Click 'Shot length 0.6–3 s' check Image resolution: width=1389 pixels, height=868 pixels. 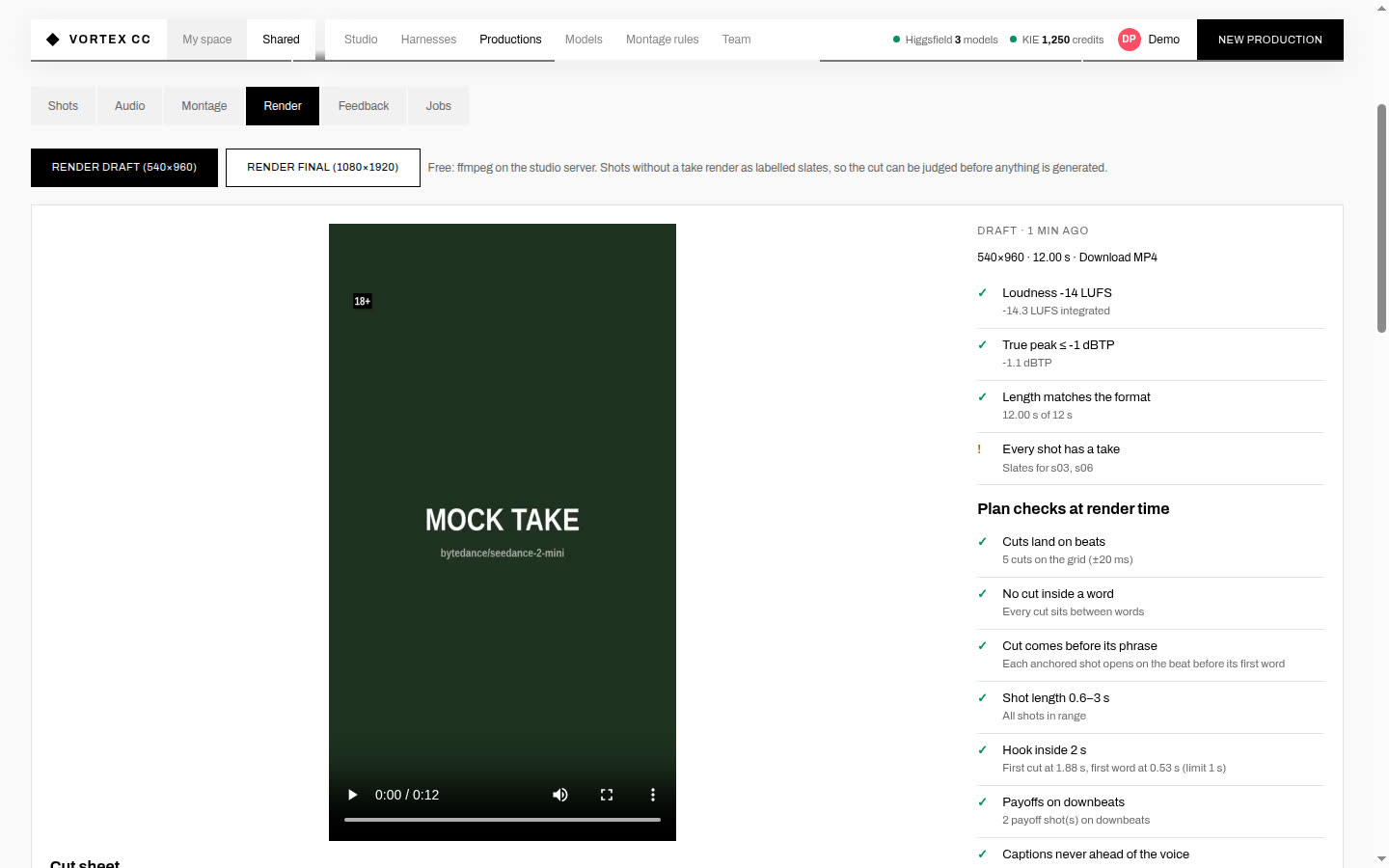pyautogui.click(x=1151, y=707)
